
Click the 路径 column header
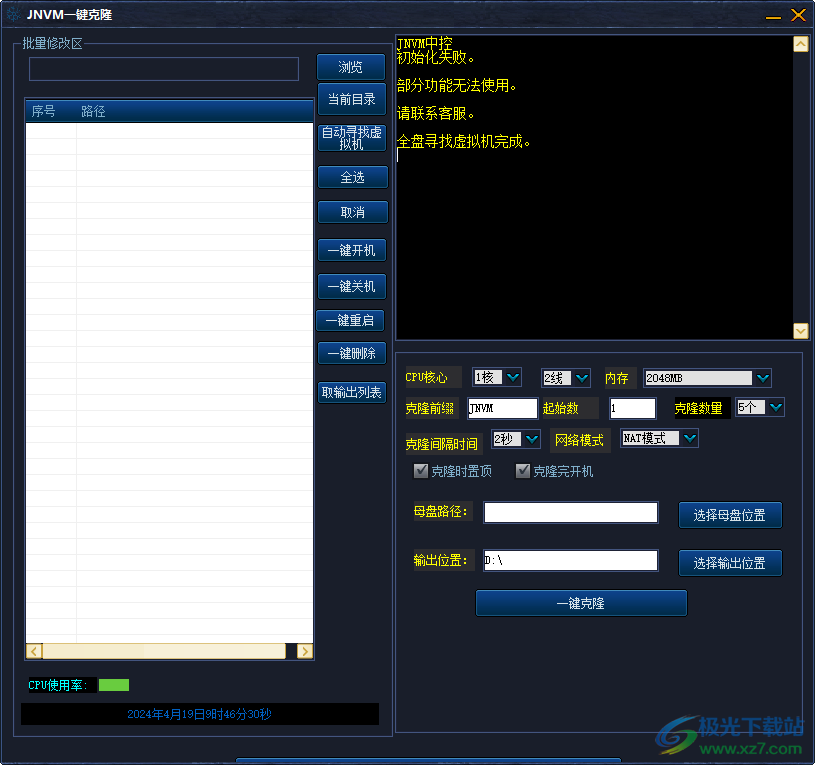94,111
